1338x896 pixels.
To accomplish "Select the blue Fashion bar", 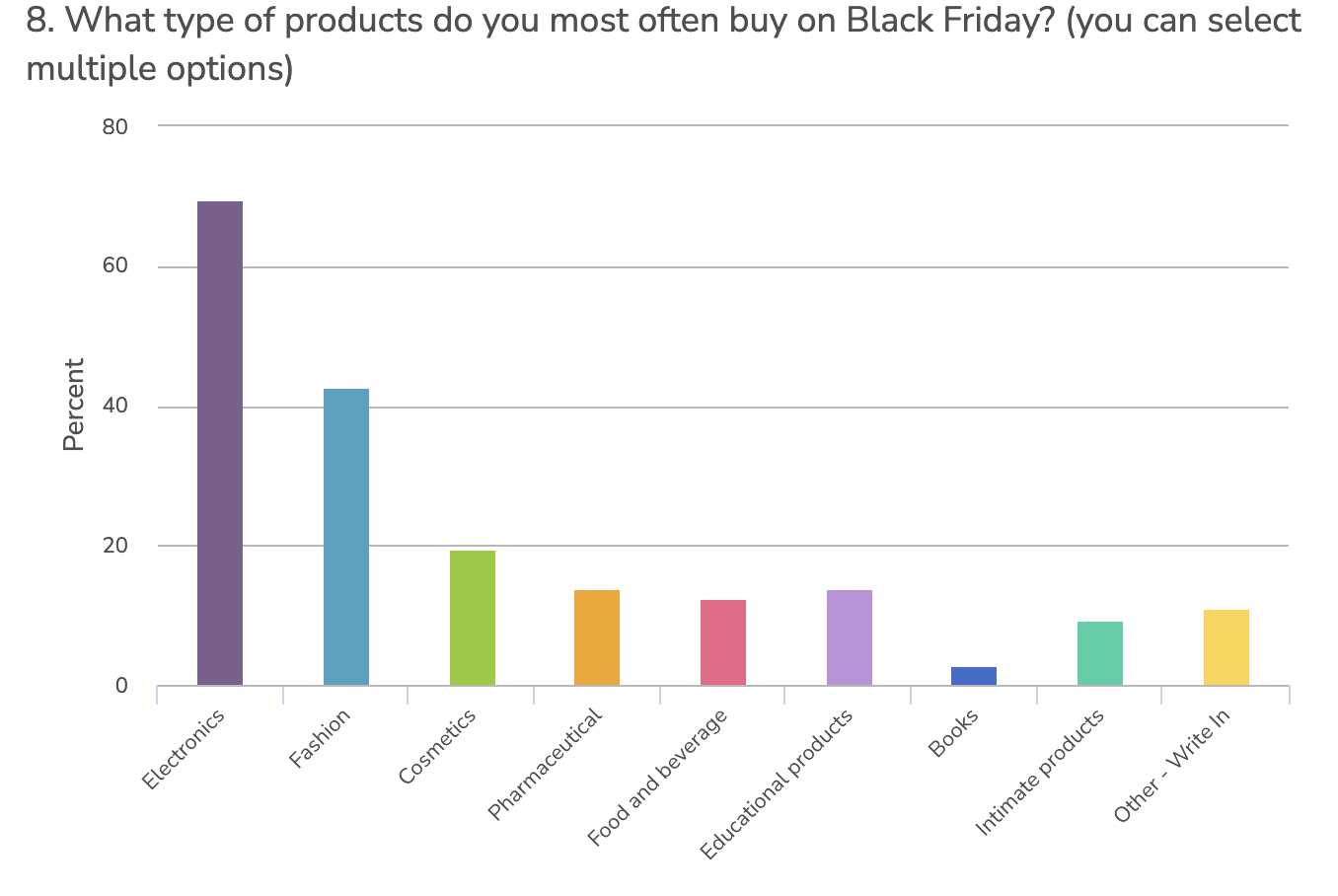I will (346, 537).
